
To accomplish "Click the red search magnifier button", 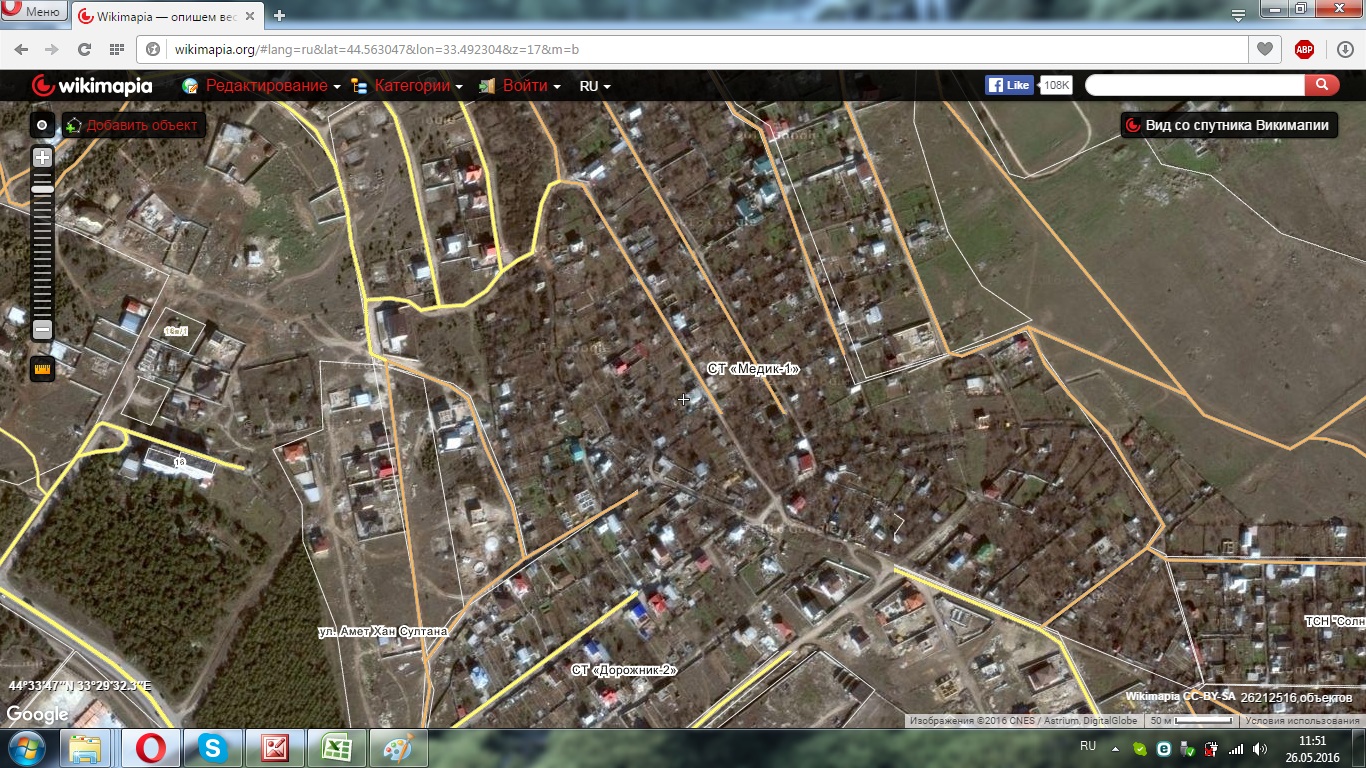I will coord(1321,85).
